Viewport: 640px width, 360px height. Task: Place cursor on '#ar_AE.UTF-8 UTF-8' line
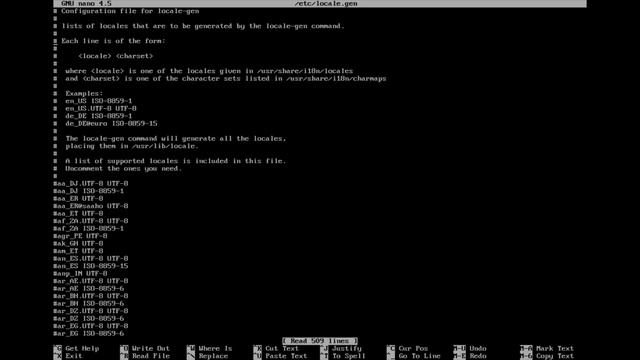(x=91, y=281)
